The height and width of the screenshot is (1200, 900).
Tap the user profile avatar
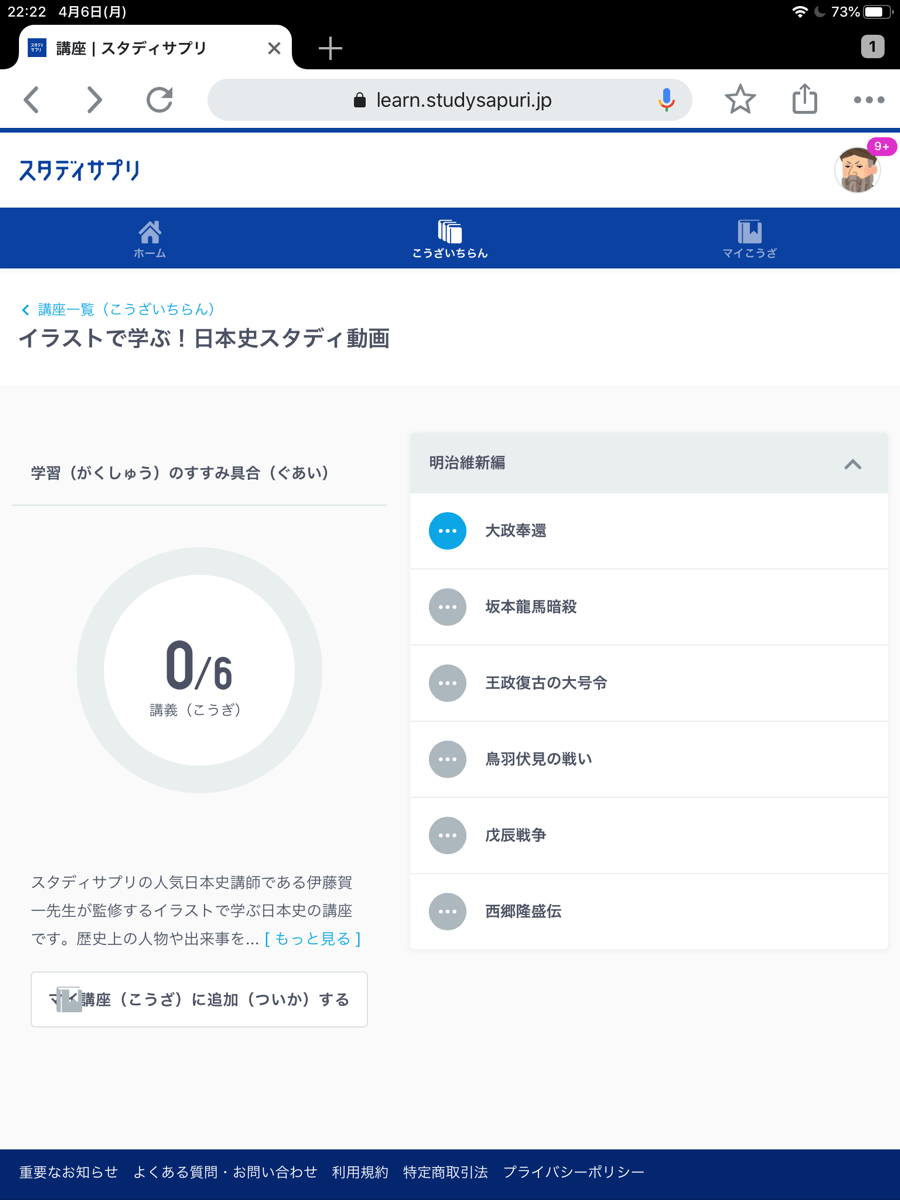858,170
